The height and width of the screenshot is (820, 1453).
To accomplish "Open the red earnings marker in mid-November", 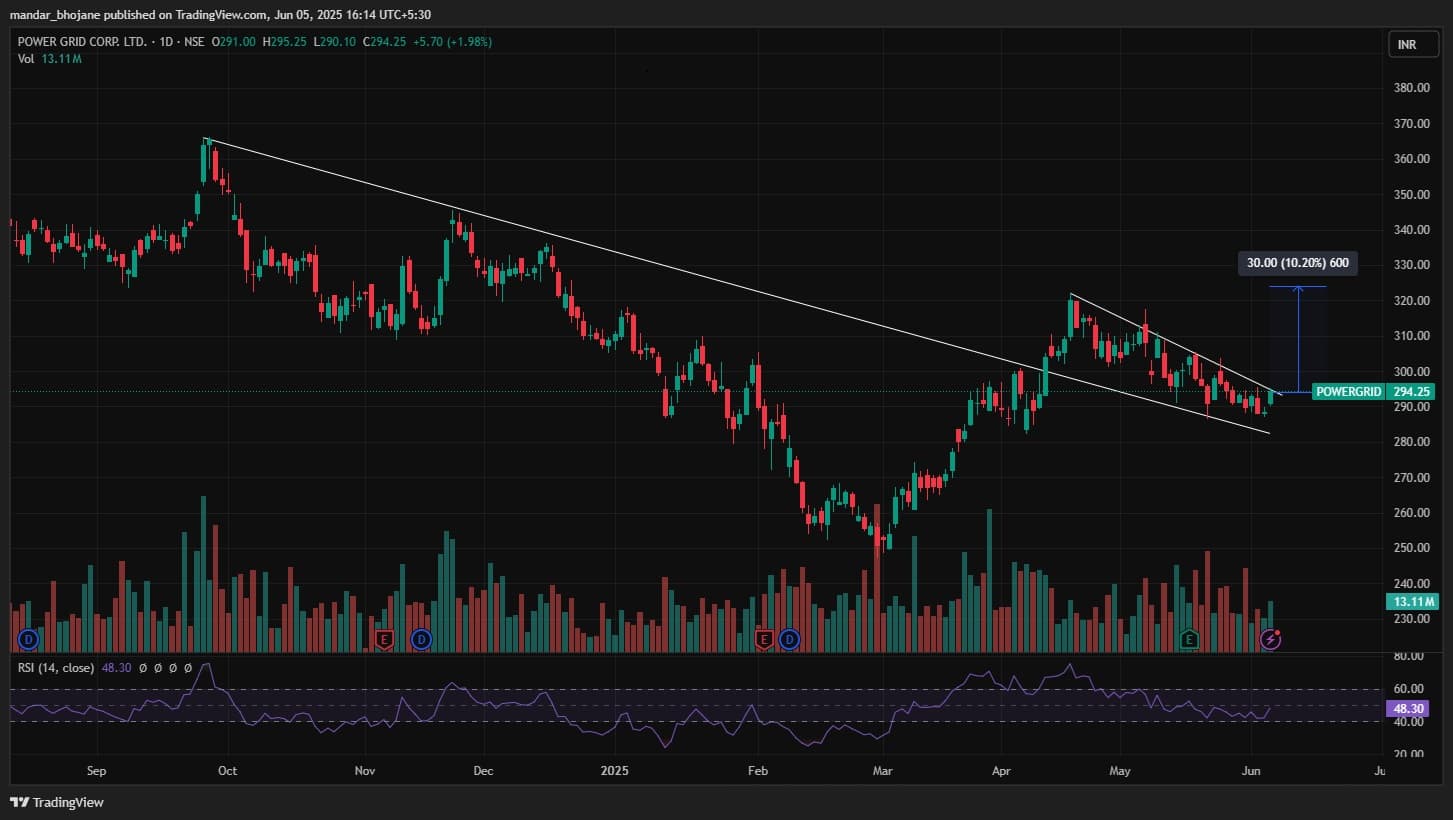I will pos(383,638).
